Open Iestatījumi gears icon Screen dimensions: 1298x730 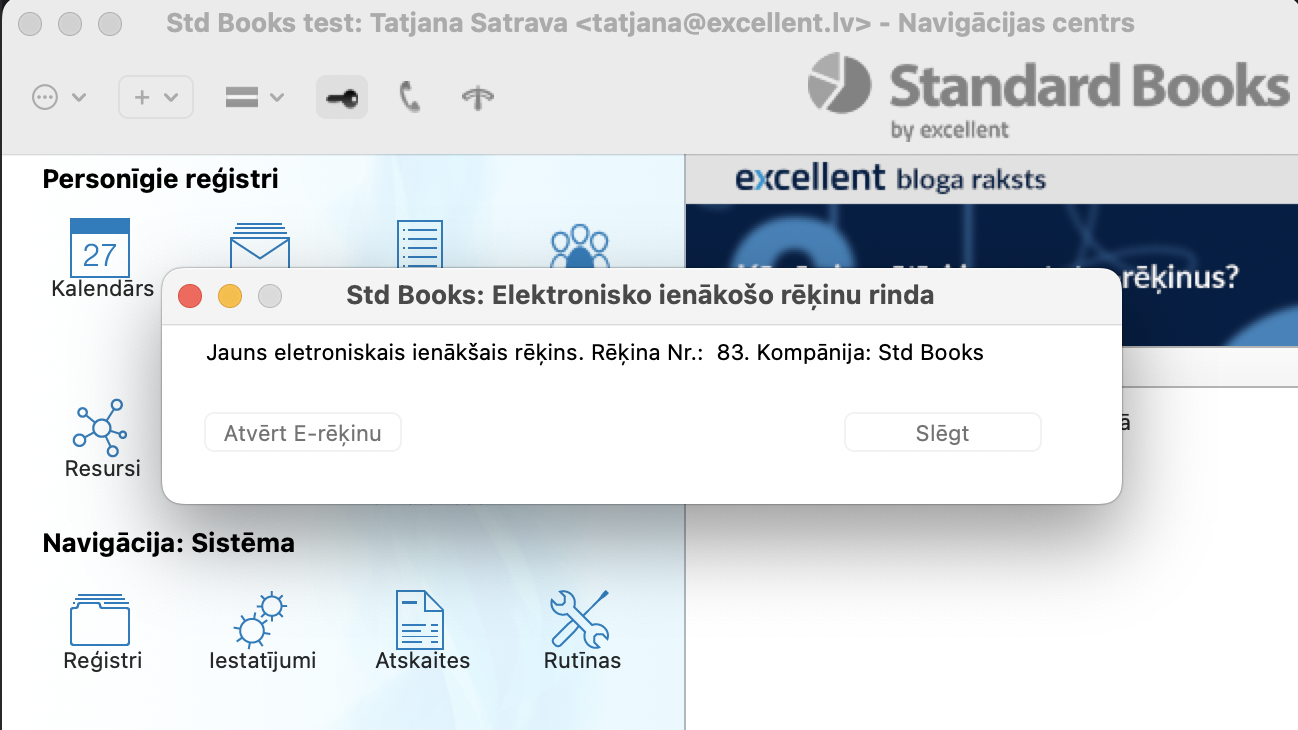260,619
